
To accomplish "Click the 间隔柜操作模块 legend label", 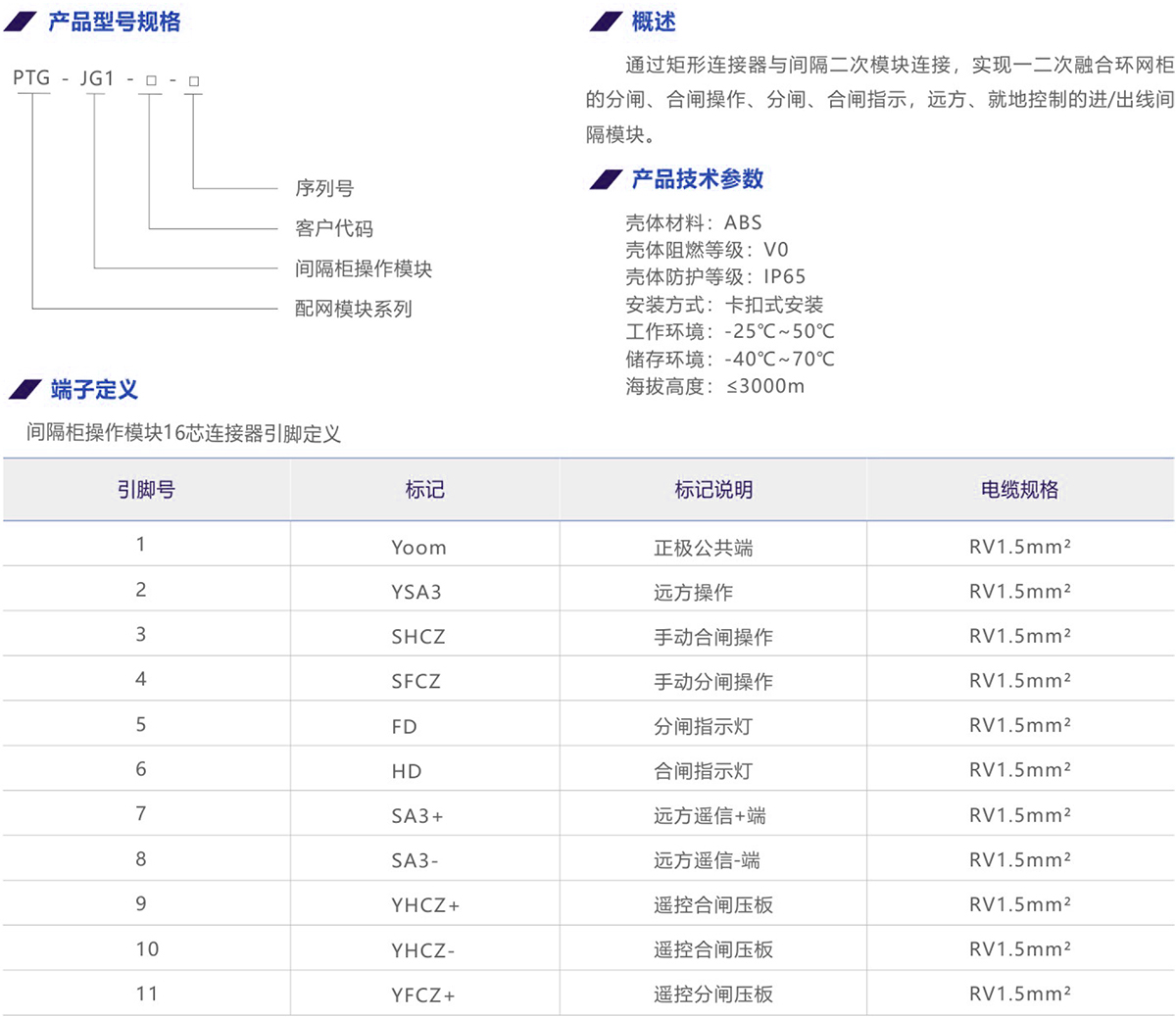I will [364, 268].
